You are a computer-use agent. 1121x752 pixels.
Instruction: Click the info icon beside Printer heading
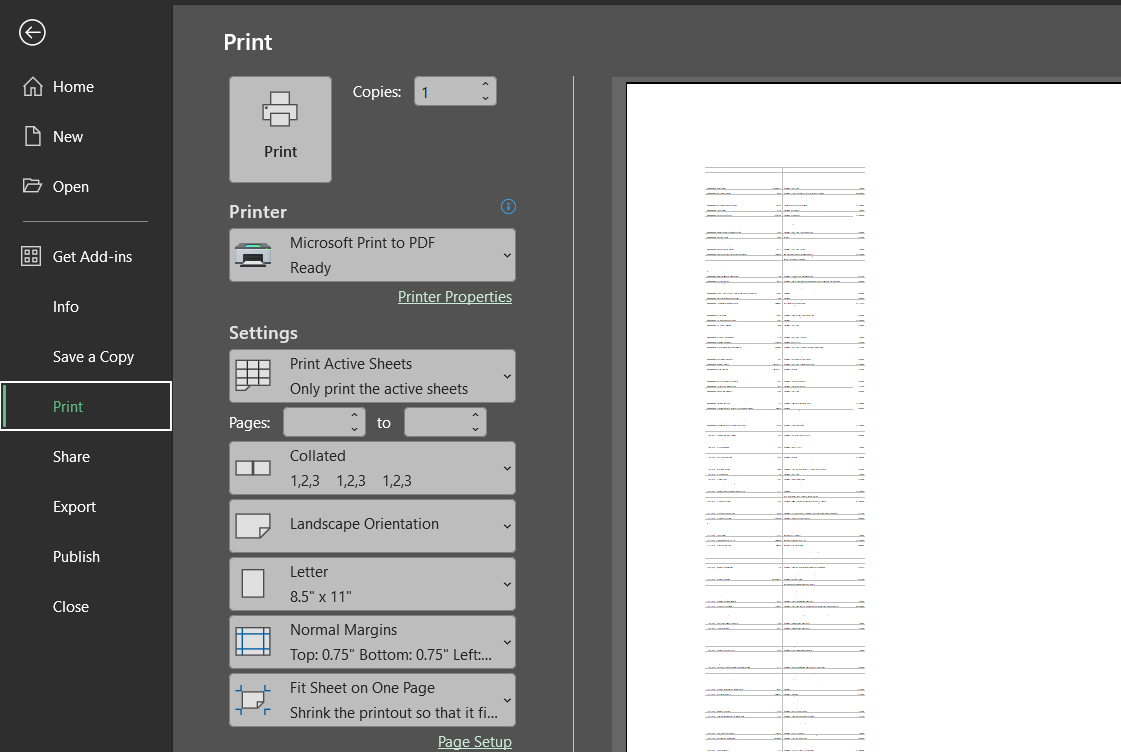(x=508, y=207)
